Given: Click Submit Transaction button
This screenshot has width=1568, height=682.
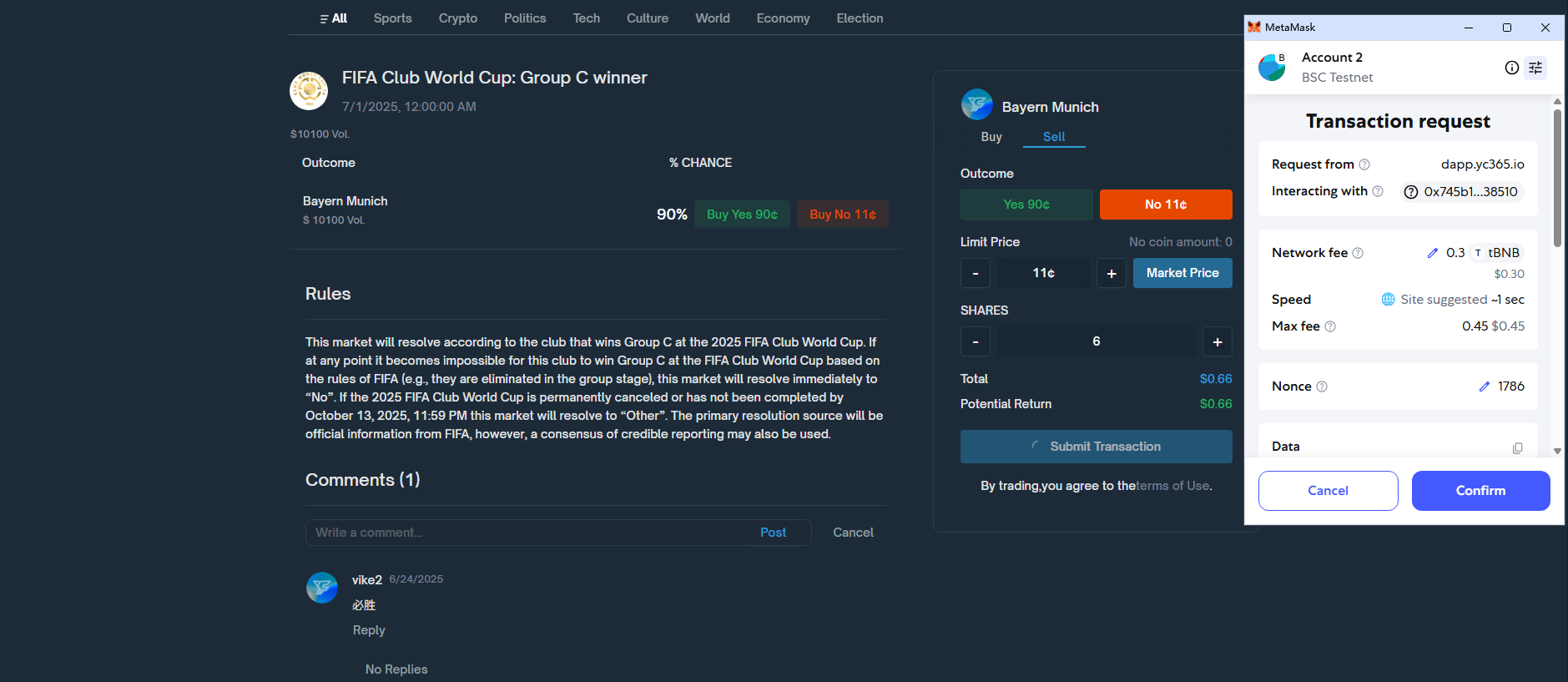Looking at the screenshot, I should (x=1097, y=447).
